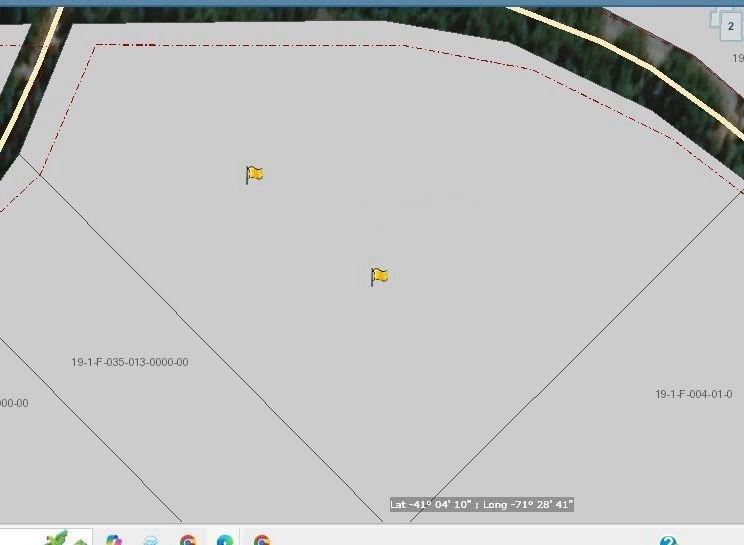Click the green arrow icon beside the bird
Screen dimensions: 744x545
coord(80,541)
